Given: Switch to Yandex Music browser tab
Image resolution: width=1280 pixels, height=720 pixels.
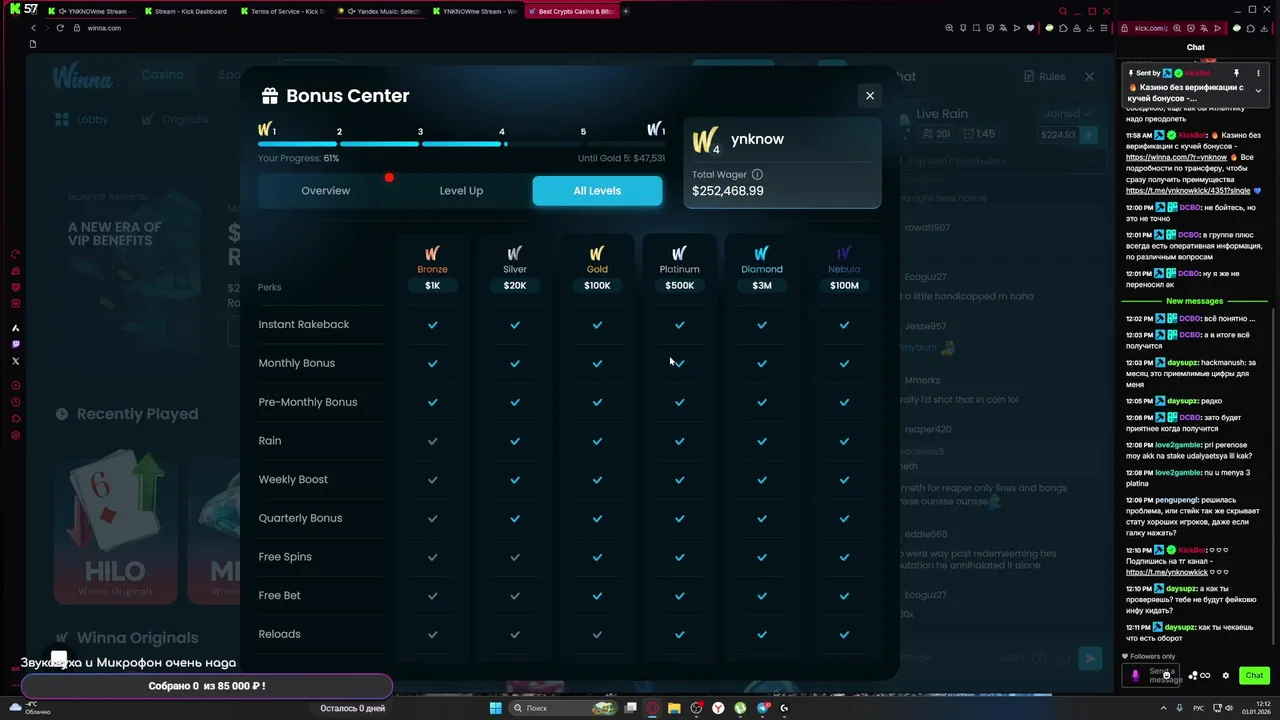Looking at the screenshot, I should 378,11.
